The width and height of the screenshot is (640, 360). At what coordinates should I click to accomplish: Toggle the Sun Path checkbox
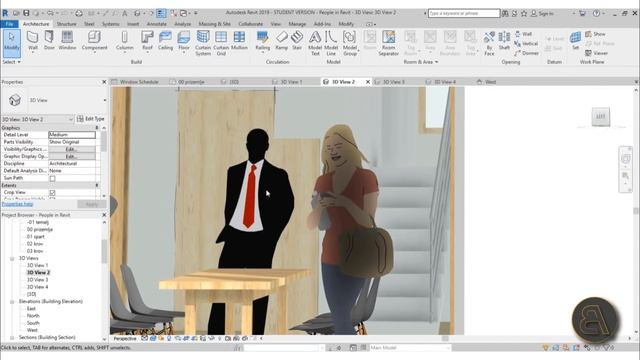click(52, 178)
